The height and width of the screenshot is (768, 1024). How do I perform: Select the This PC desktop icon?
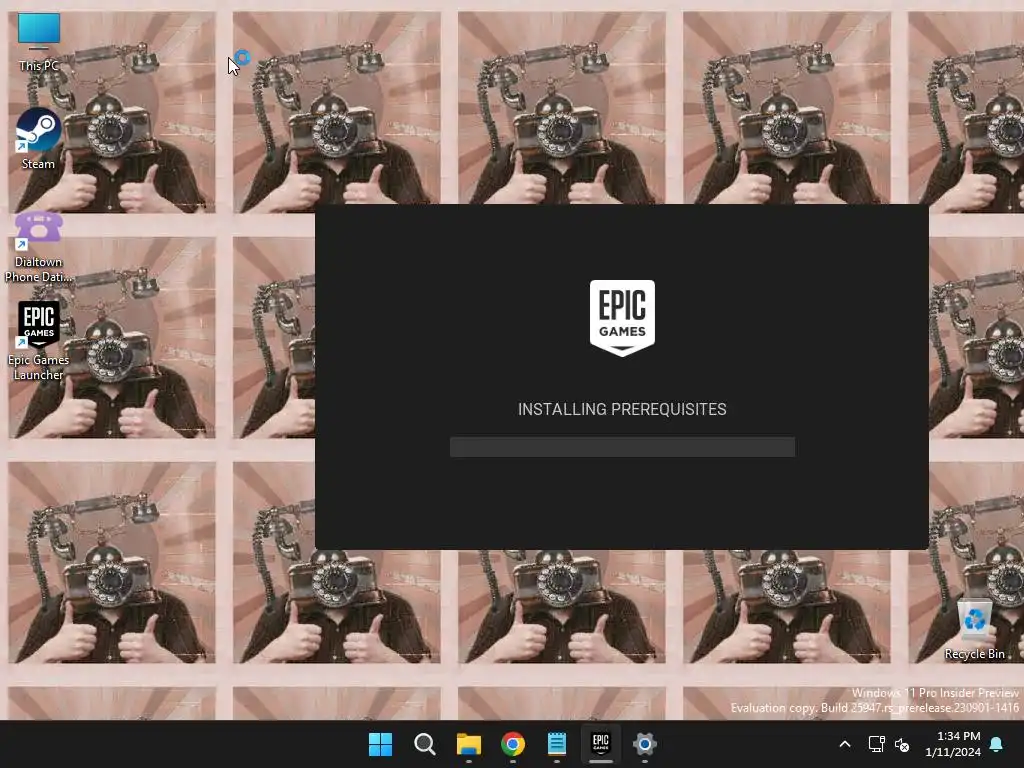[x=39, y=42]
